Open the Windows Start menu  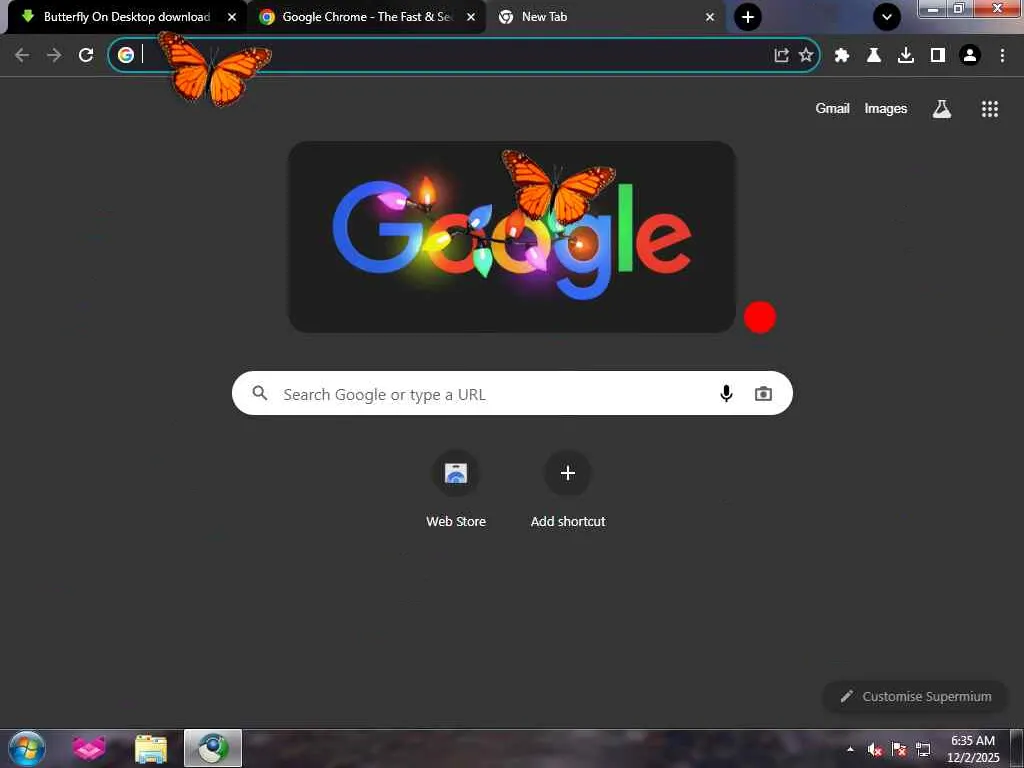click(27, 748)
